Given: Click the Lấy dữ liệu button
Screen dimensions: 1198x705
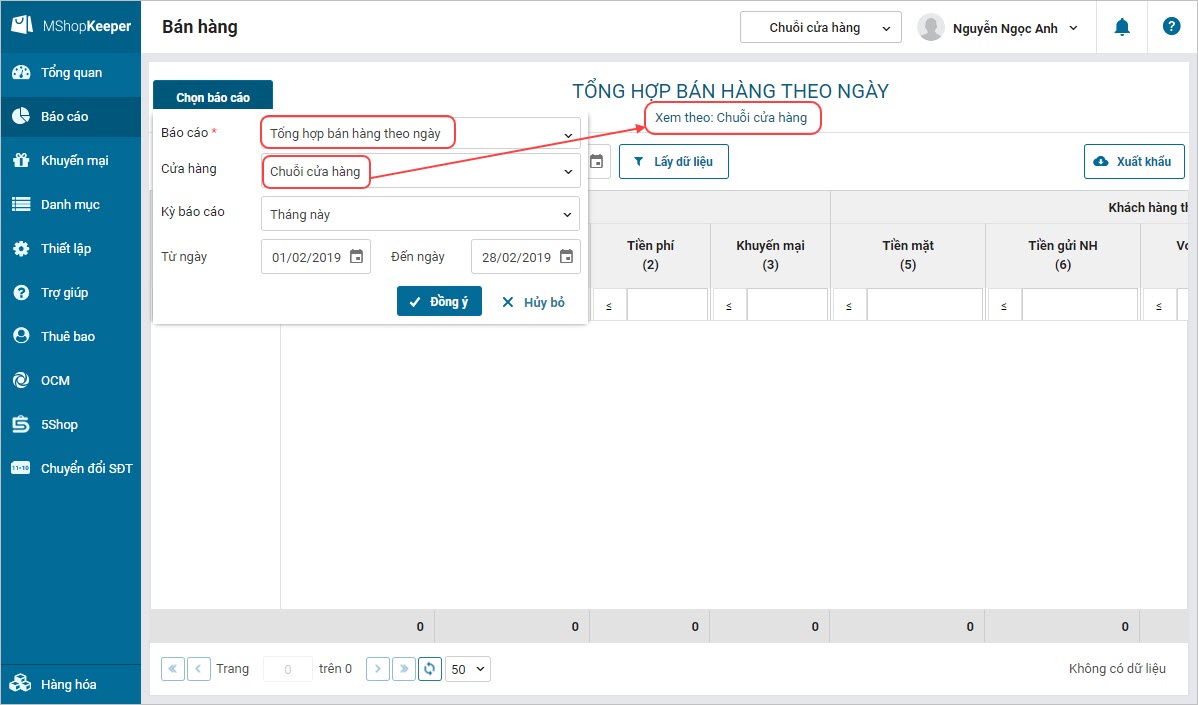Looking at the screenshot, I should point(674,161).
